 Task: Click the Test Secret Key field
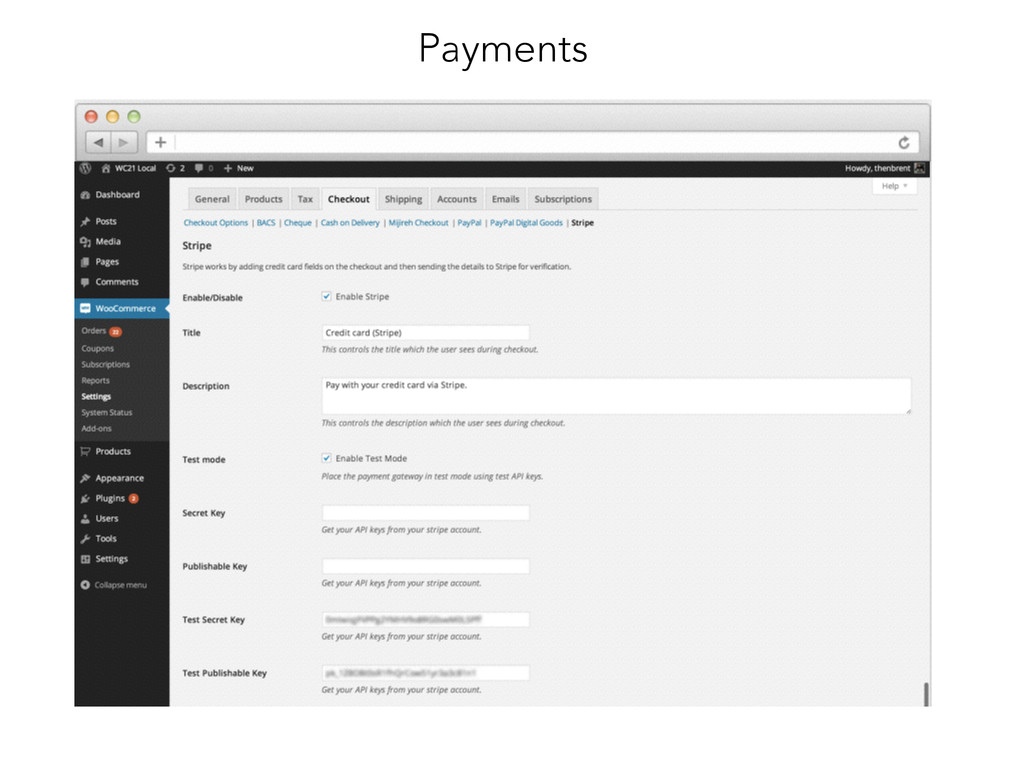click(x=425, y=620)
